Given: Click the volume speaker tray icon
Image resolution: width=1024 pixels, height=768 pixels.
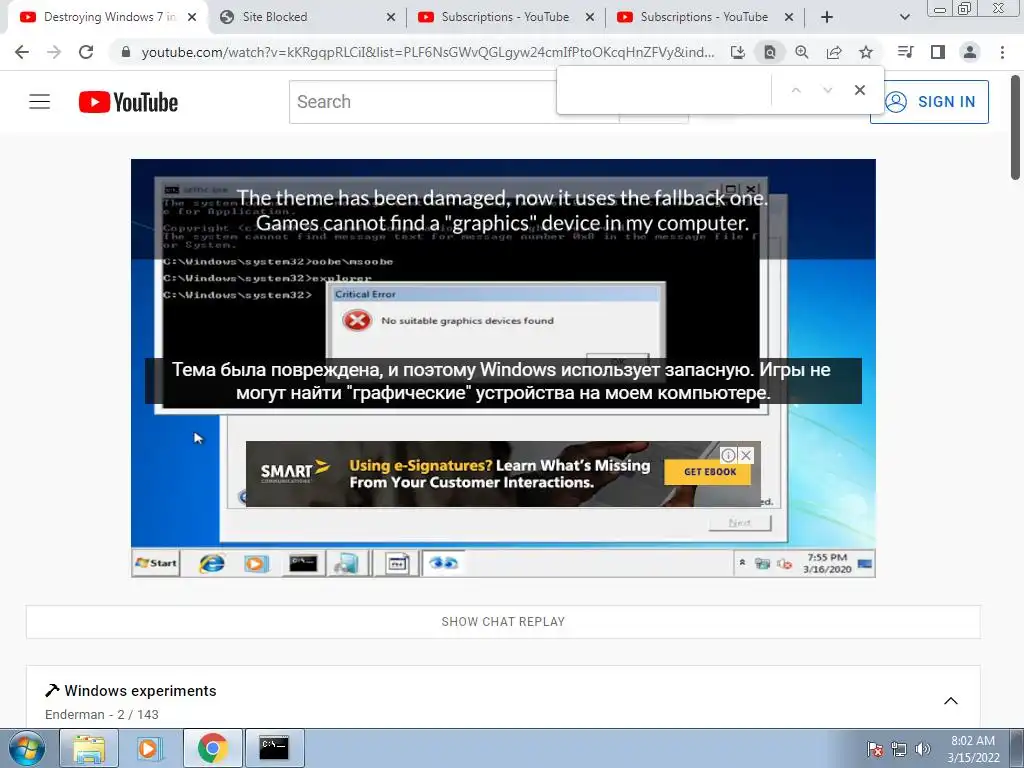Looking at the screenshot, I should click(x=923, y=749).
